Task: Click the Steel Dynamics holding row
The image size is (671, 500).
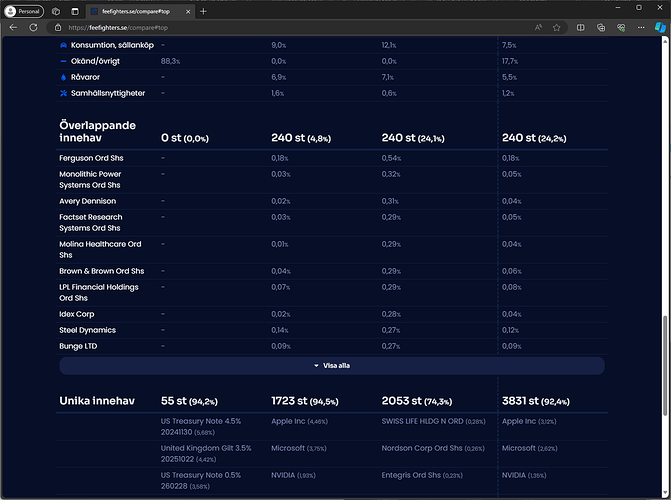Action: 87,330
